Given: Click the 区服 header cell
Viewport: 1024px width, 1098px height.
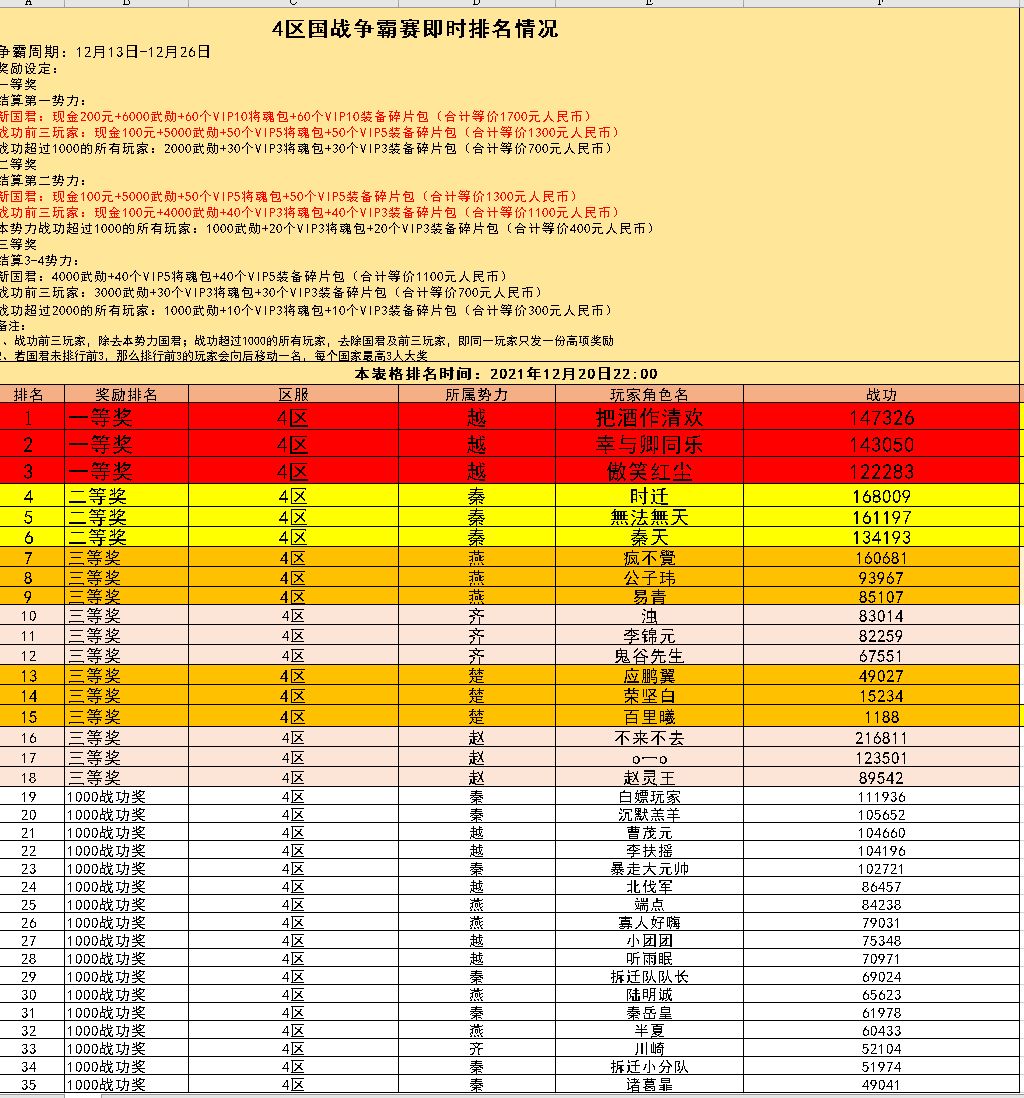Looking at the screenshot, I should click(293, 394).
